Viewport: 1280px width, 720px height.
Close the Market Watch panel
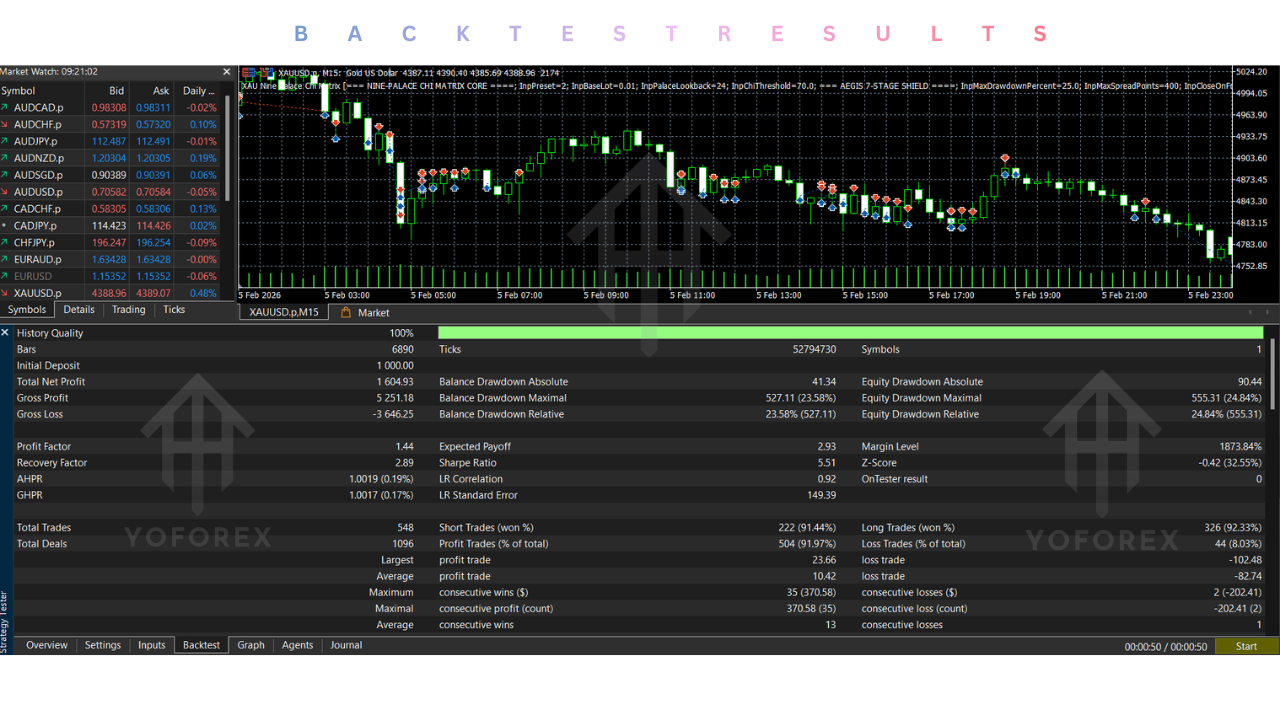226,72
